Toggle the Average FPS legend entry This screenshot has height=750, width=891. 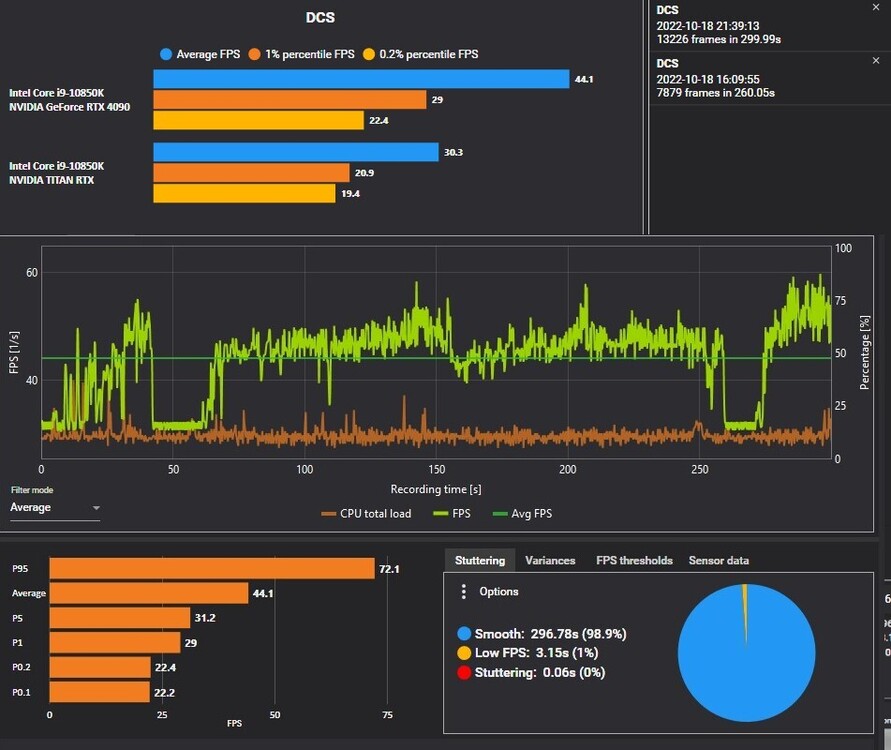(x=200, y=54)
